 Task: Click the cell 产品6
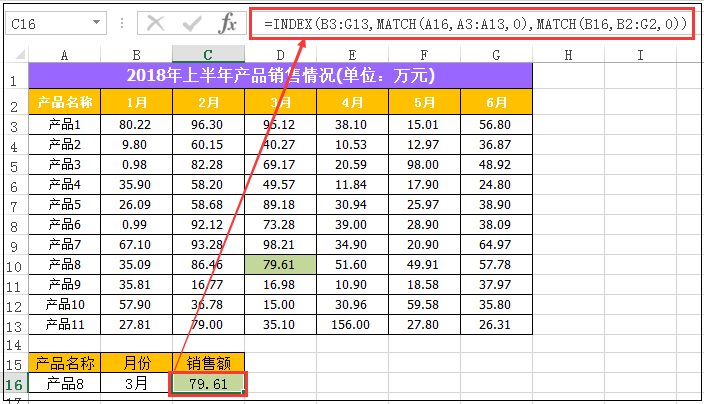65,224
